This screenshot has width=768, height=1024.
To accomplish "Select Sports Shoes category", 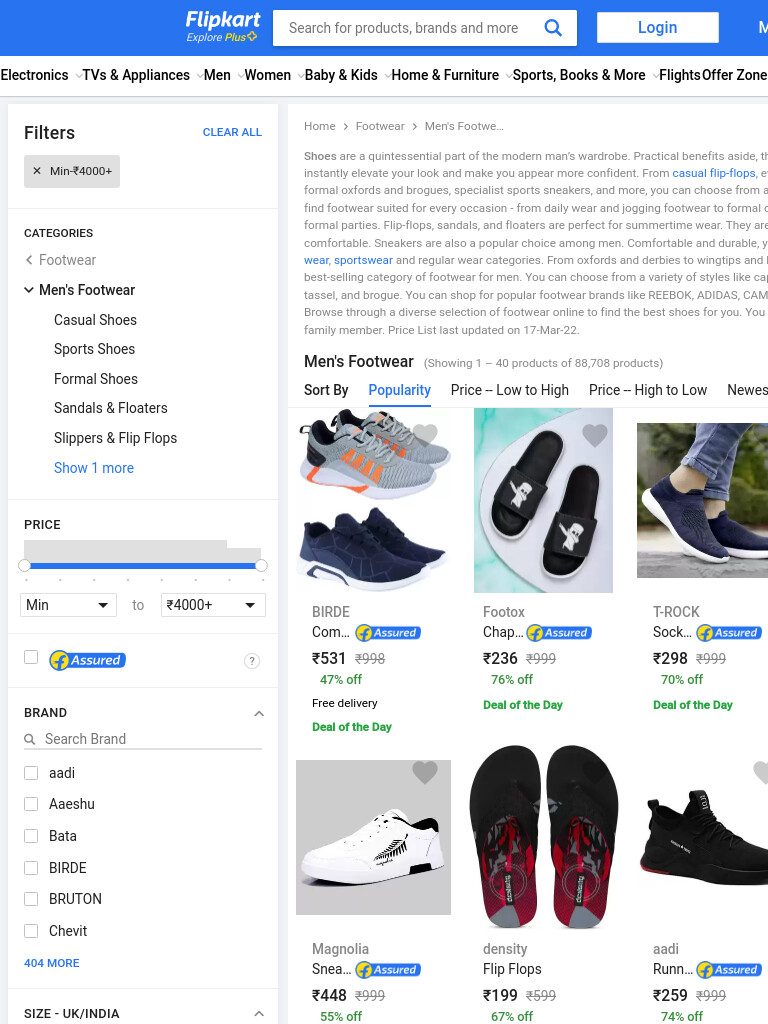I will tap(94, 349).
